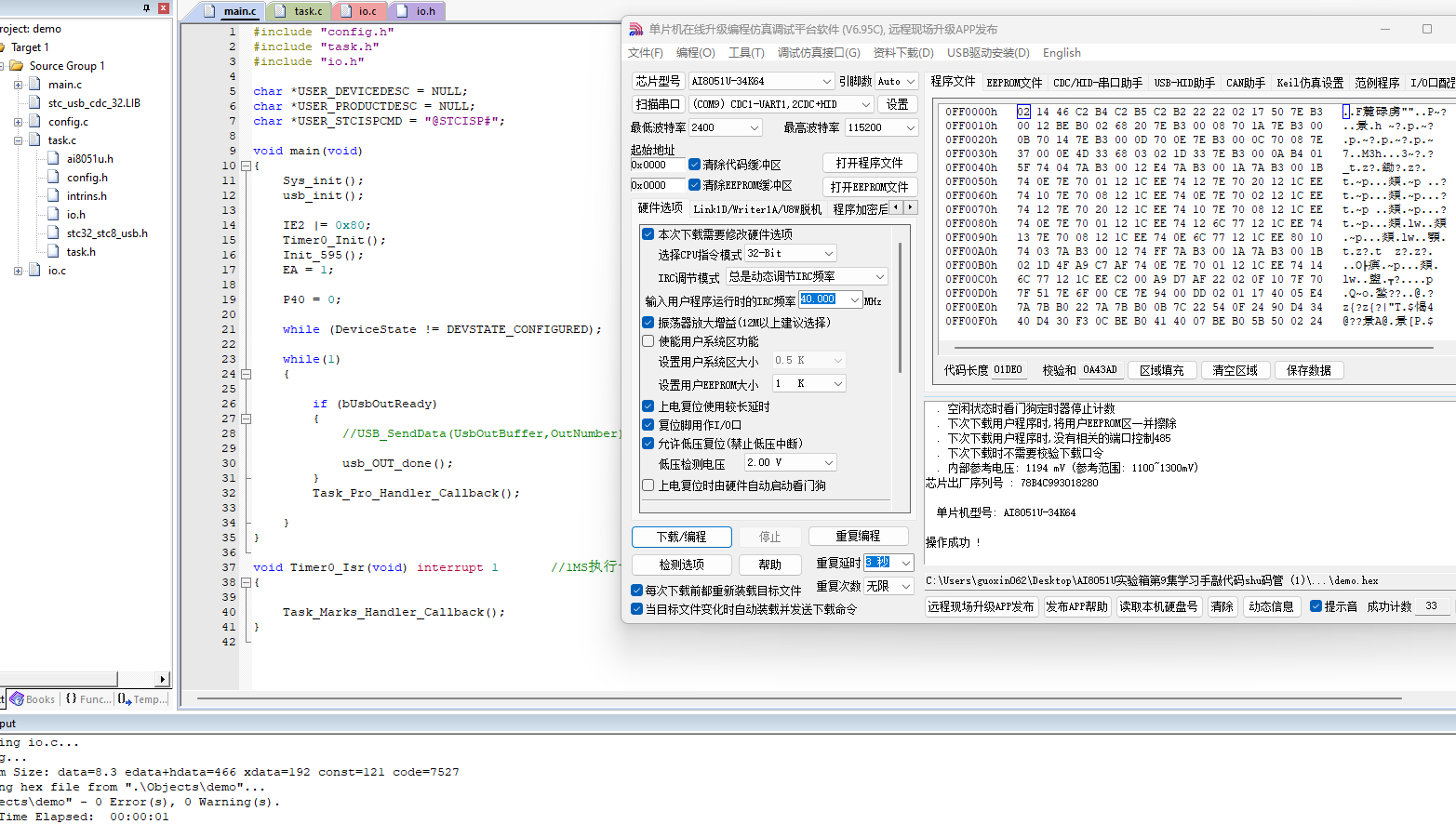Toggle 允许低压复位 checkbox
The width and height of the screenshot is (1456, 824).
[x=648, y=444]
